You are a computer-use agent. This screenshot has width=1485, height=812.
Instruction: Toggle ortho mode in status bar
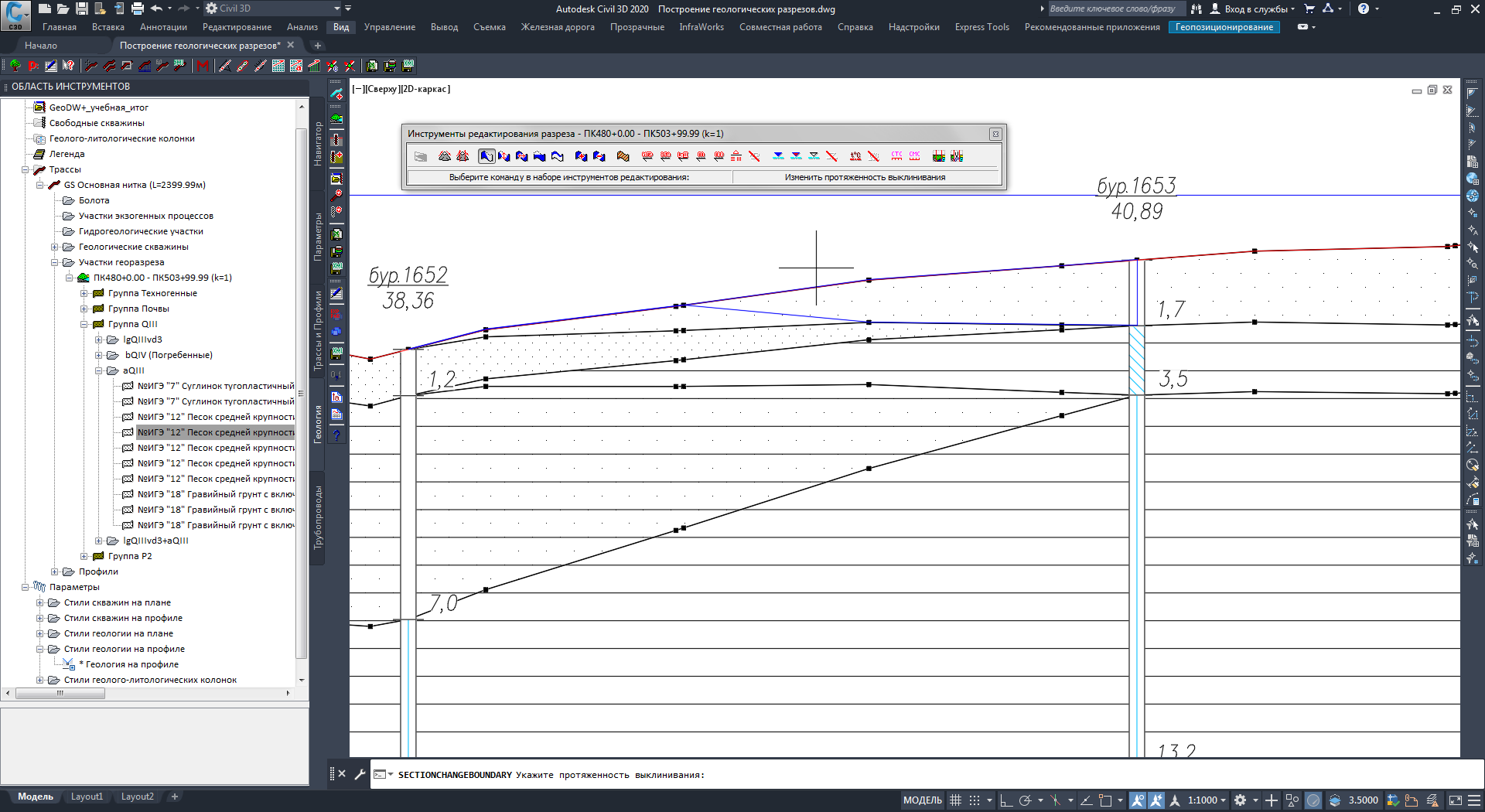click(x=1006, y=800)
